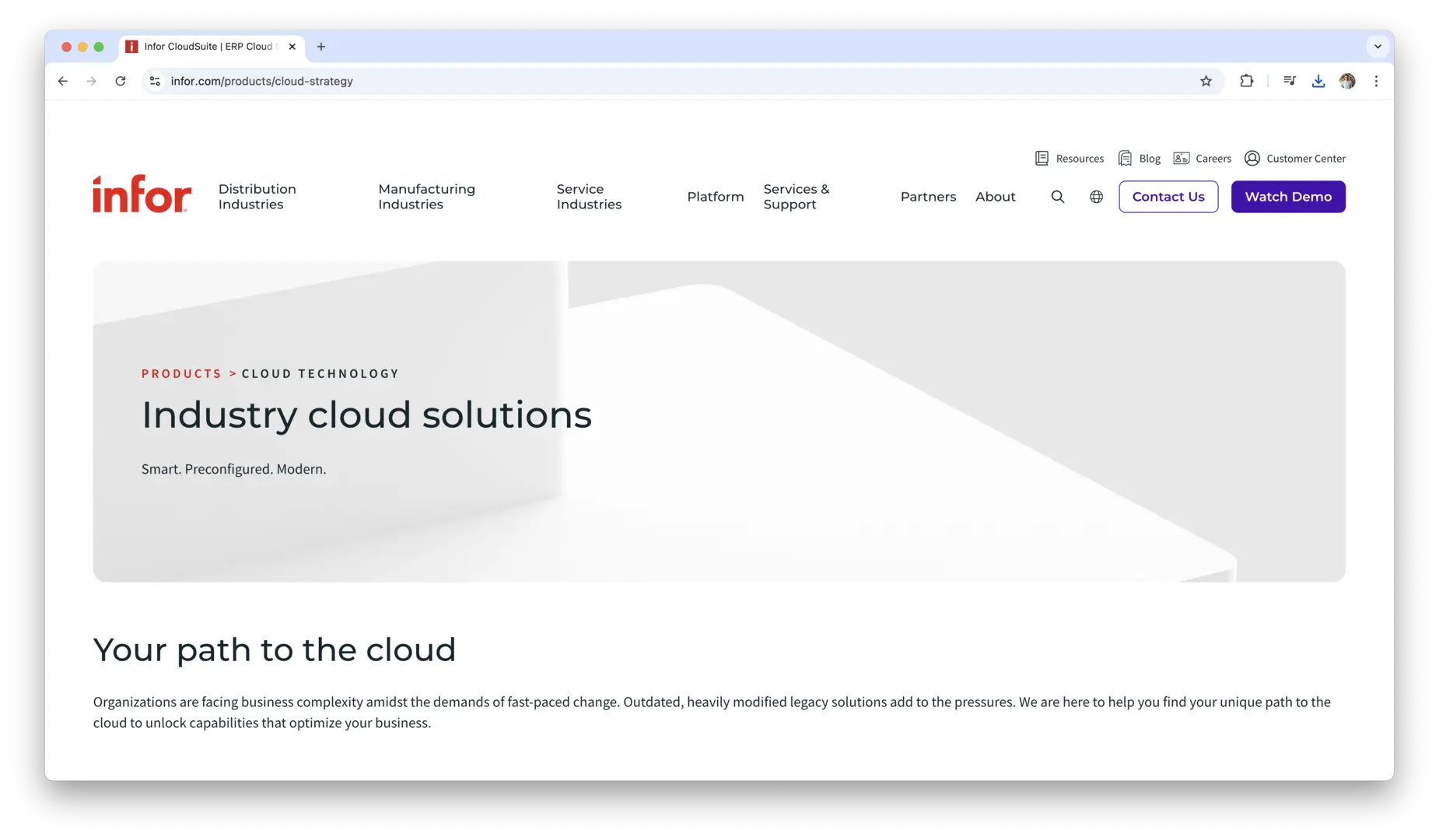This screenshot has height=840, width=1439.
Task: Click the Infor logo
Action: click(x=142, y=194)
